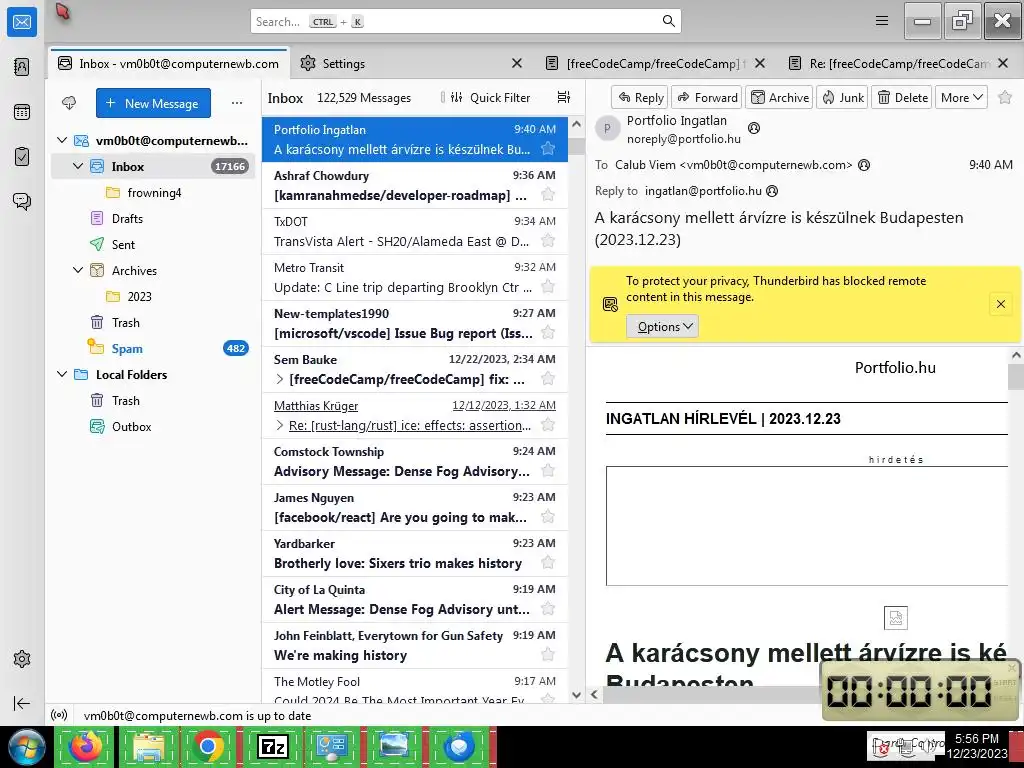Close the freeCodeCamp/freeCodeCamp tab

[760, 63]
